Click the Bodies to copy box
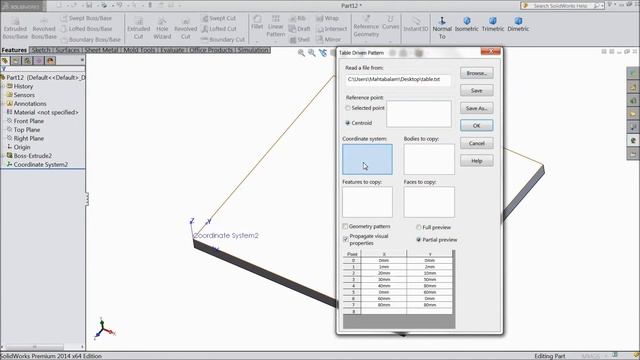 pos(429,159)
